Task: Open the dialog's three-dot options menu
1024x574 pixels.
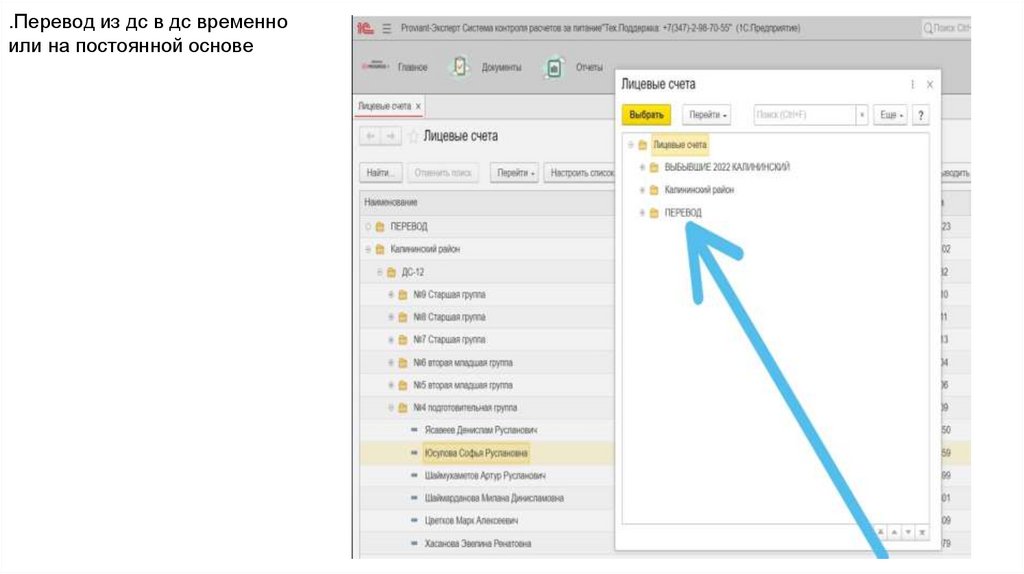Action: (x=912, y=84)
